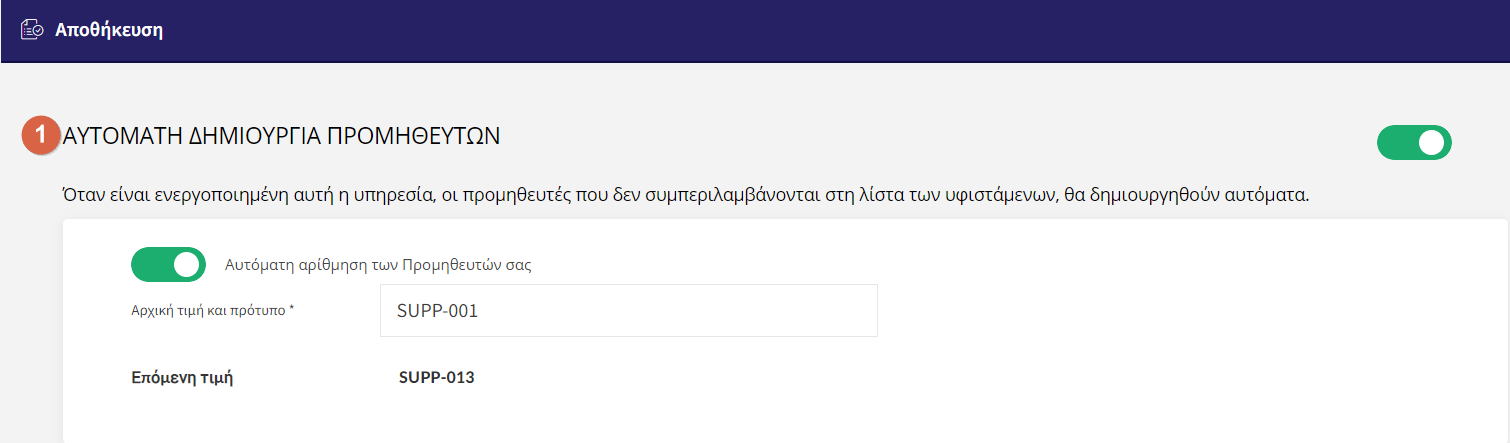The width and height of the screenshot is (1510, 443).
Task: Click the service description sentence under heading
Action: 685,195
